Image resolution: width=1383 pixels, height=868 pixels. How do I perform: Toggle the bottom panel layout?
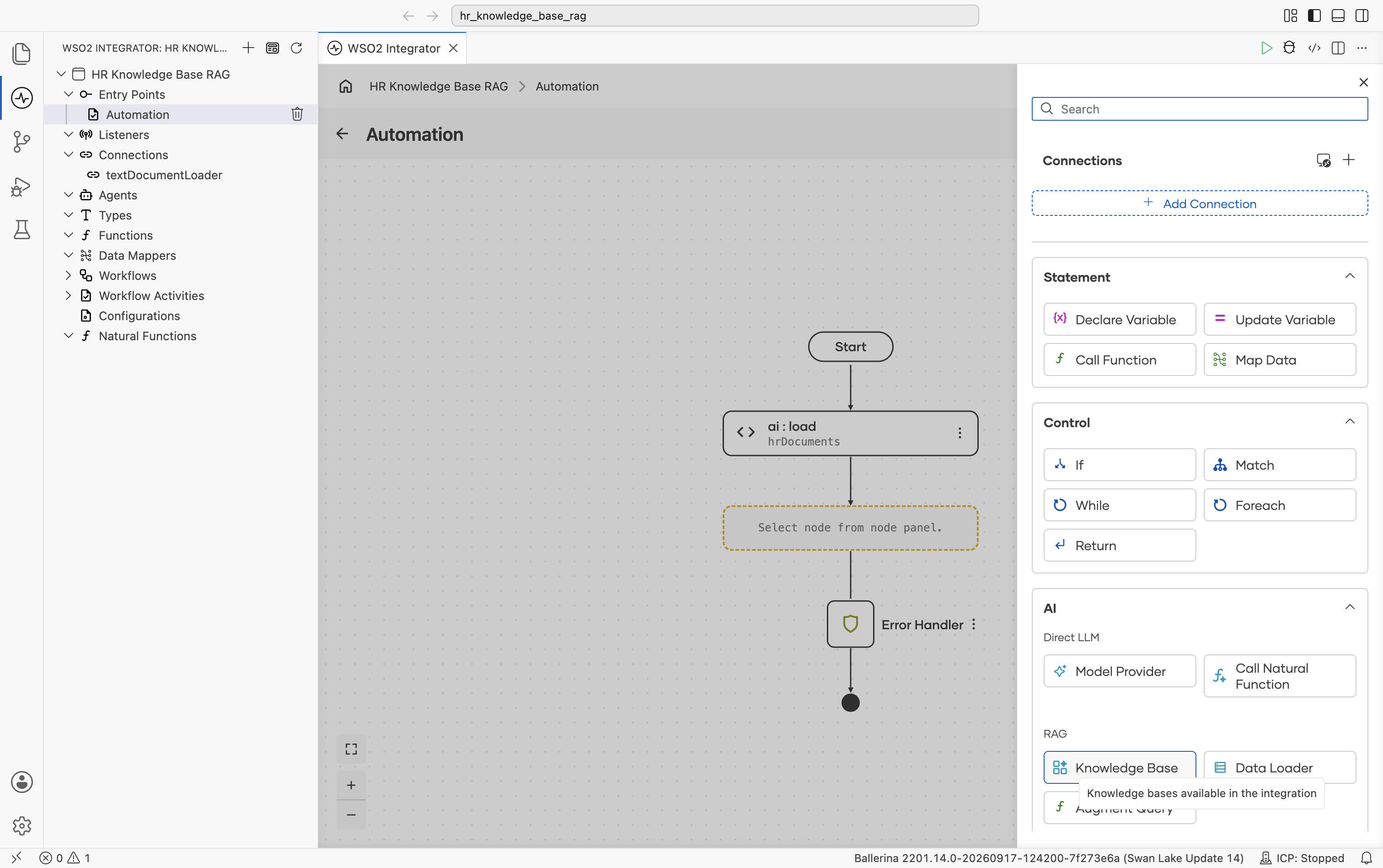(1338, 16)
